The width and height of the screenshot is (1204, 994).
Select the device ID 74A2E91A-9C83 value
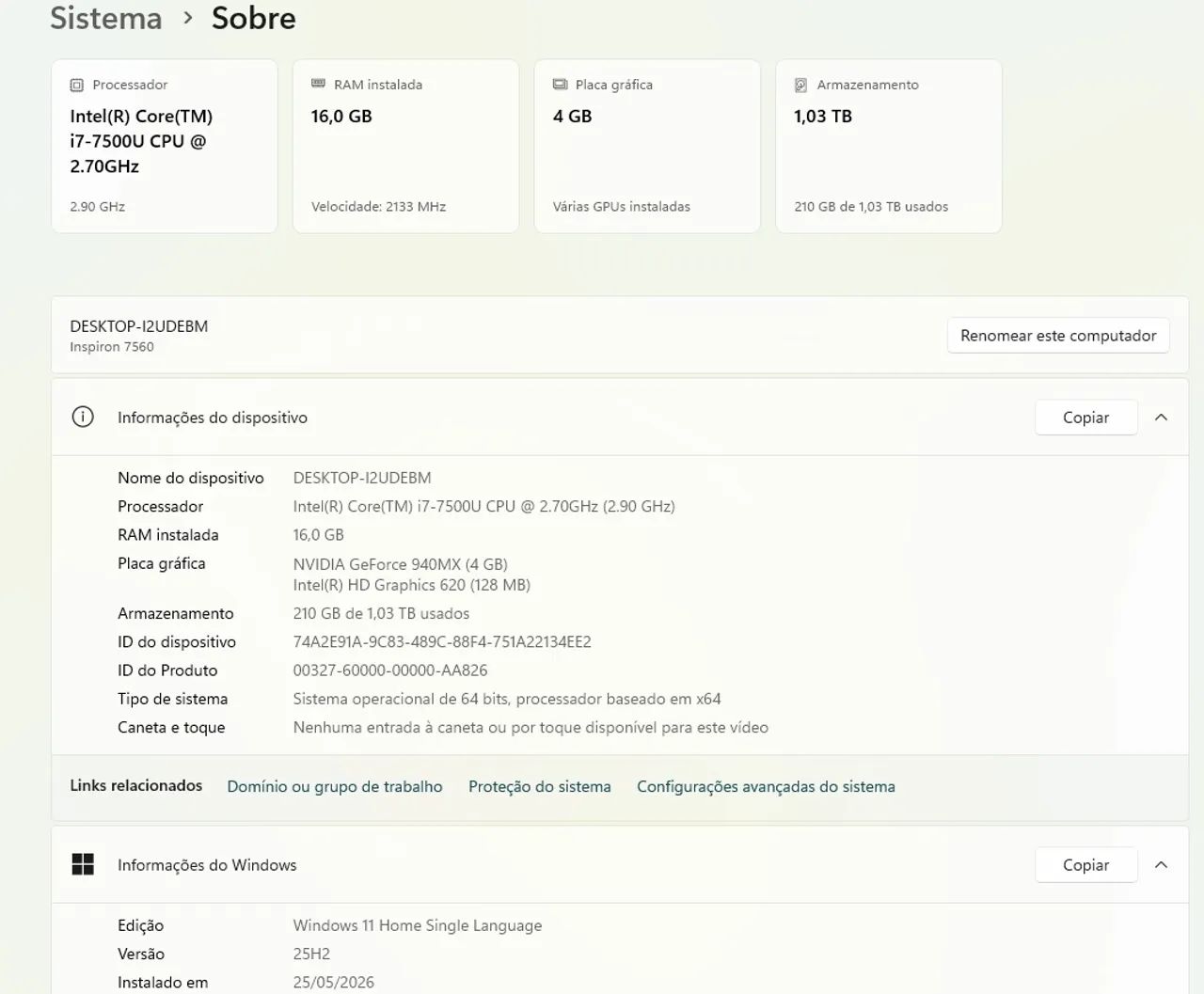tap(442, 642)
